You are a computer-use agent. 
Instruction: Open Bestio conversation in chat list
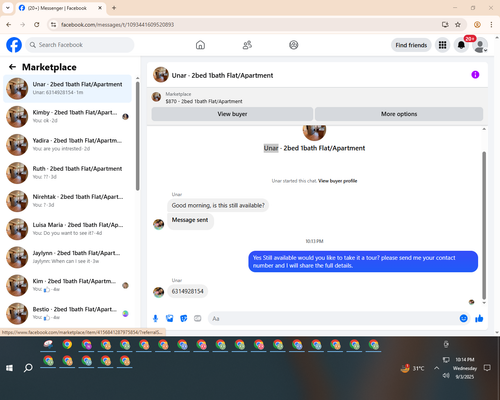(67, 313)
